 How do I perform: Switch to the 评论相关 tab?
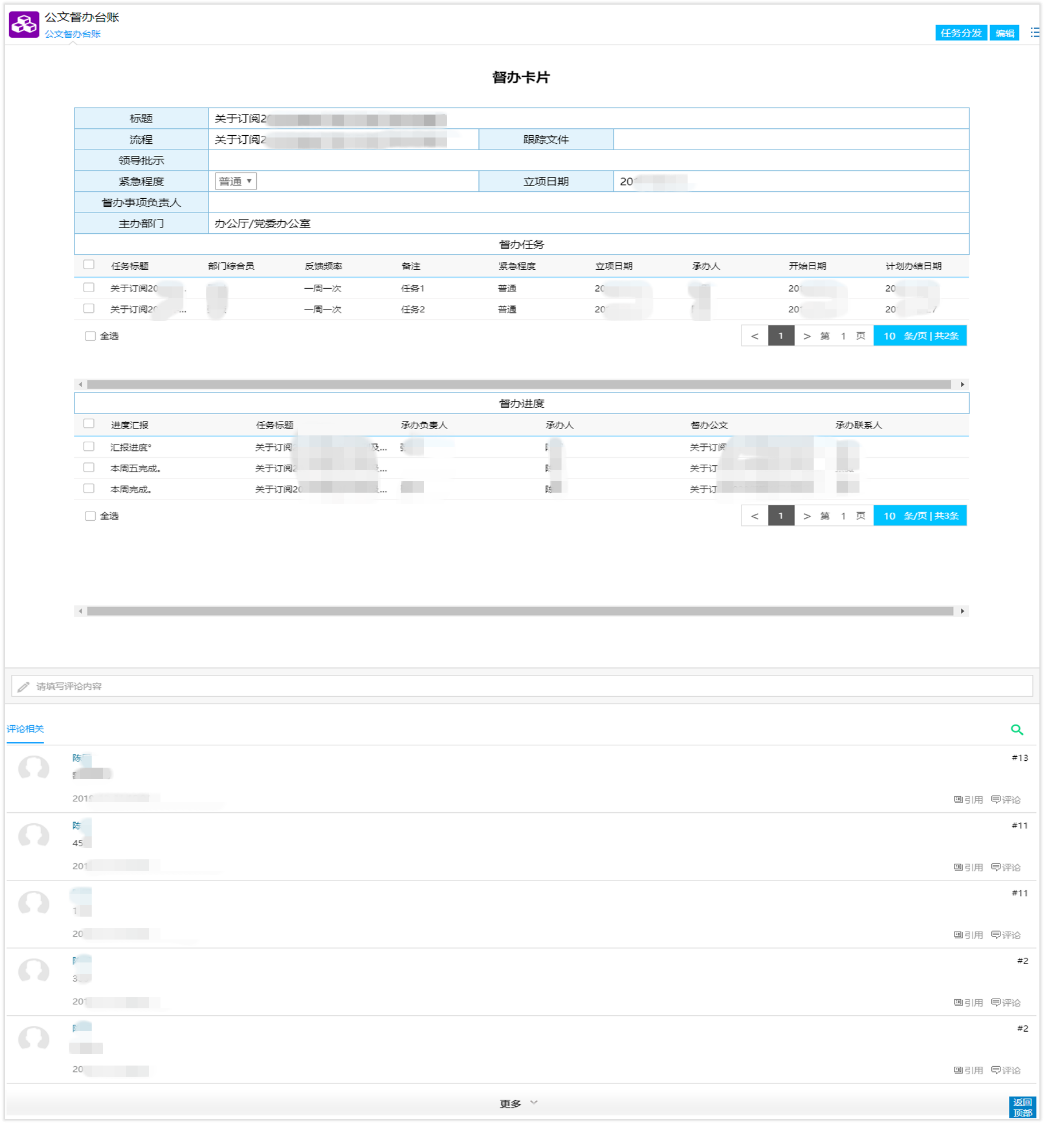click(25, 729)
